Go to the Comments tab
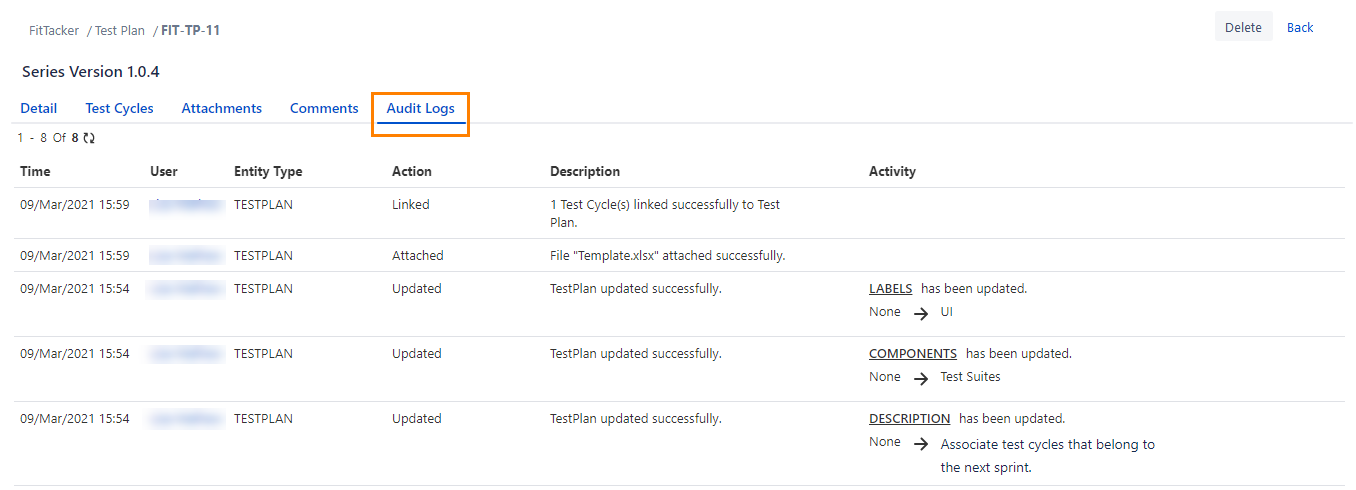Viewport: 1356px width, 490px height. (324, 108)
